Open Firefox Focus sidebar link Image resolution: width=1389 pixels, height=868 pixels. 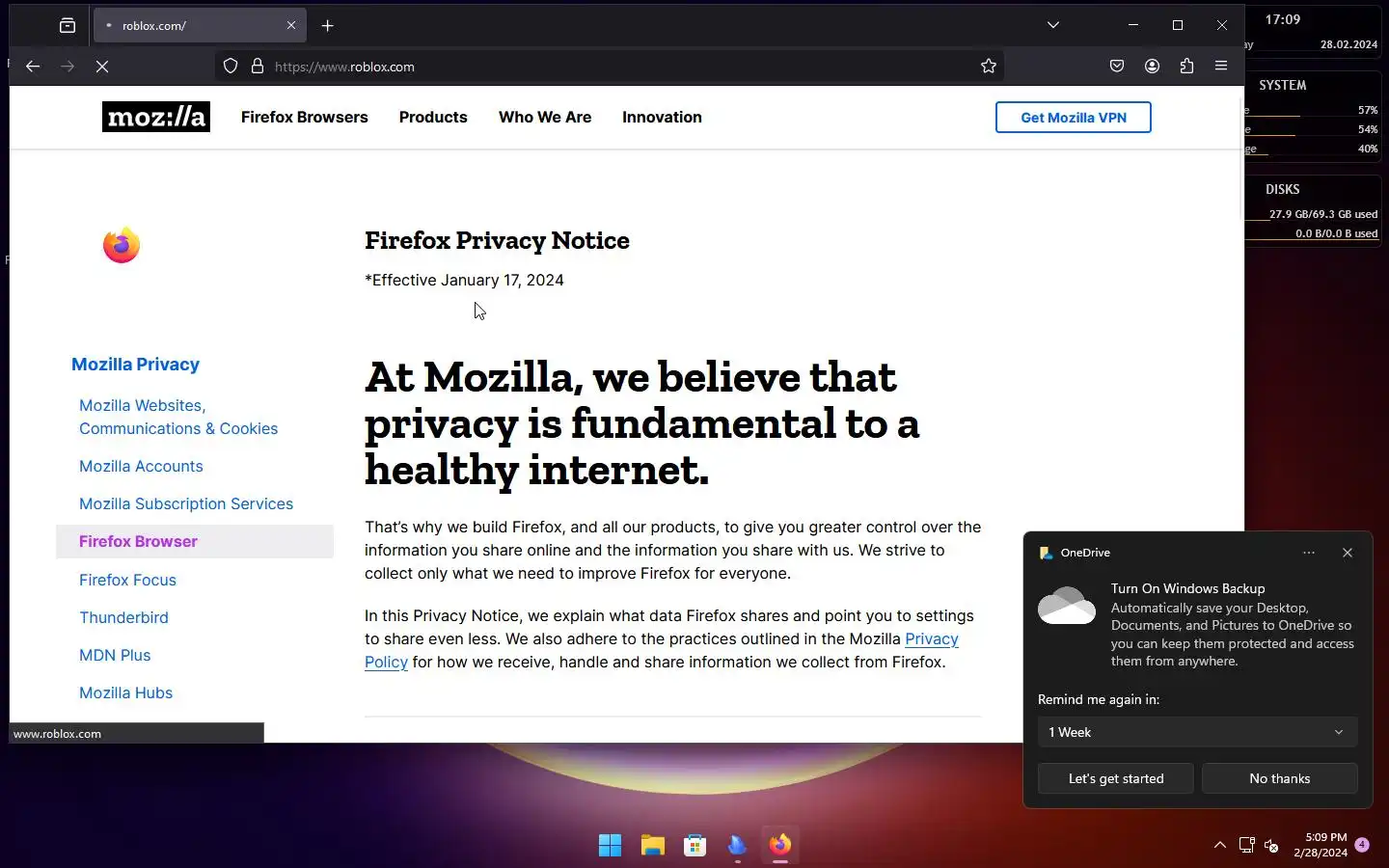point(127,580)
